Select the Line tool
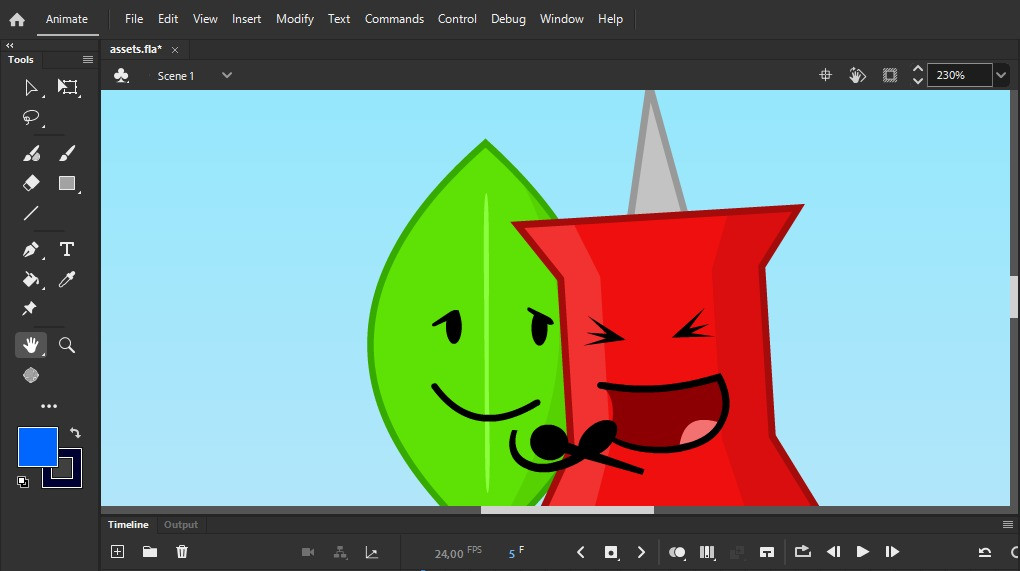Image resolution: width=1020 pixels, height=571 pixels. (x=31, y=213)
